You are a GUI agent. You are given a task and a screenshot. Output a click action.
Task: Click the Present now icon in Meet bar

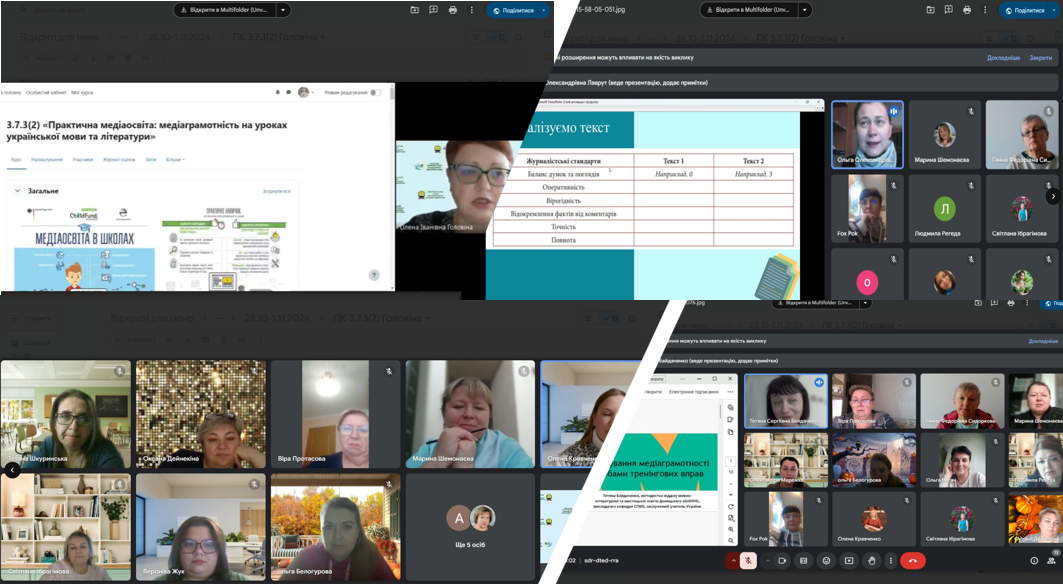tap(849, 560)
